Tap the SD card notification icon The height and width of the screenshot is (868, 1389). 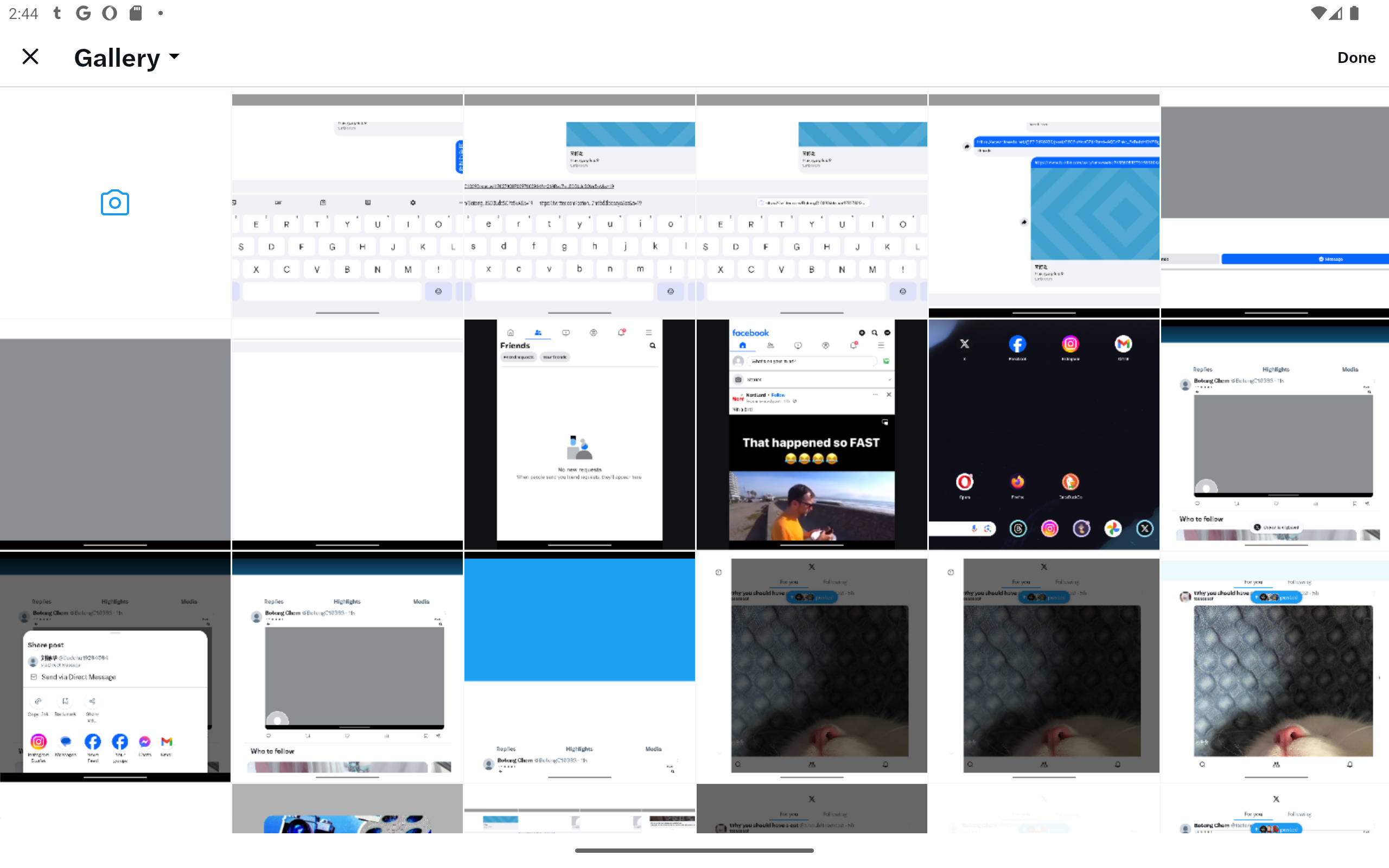tap(136, 12)
